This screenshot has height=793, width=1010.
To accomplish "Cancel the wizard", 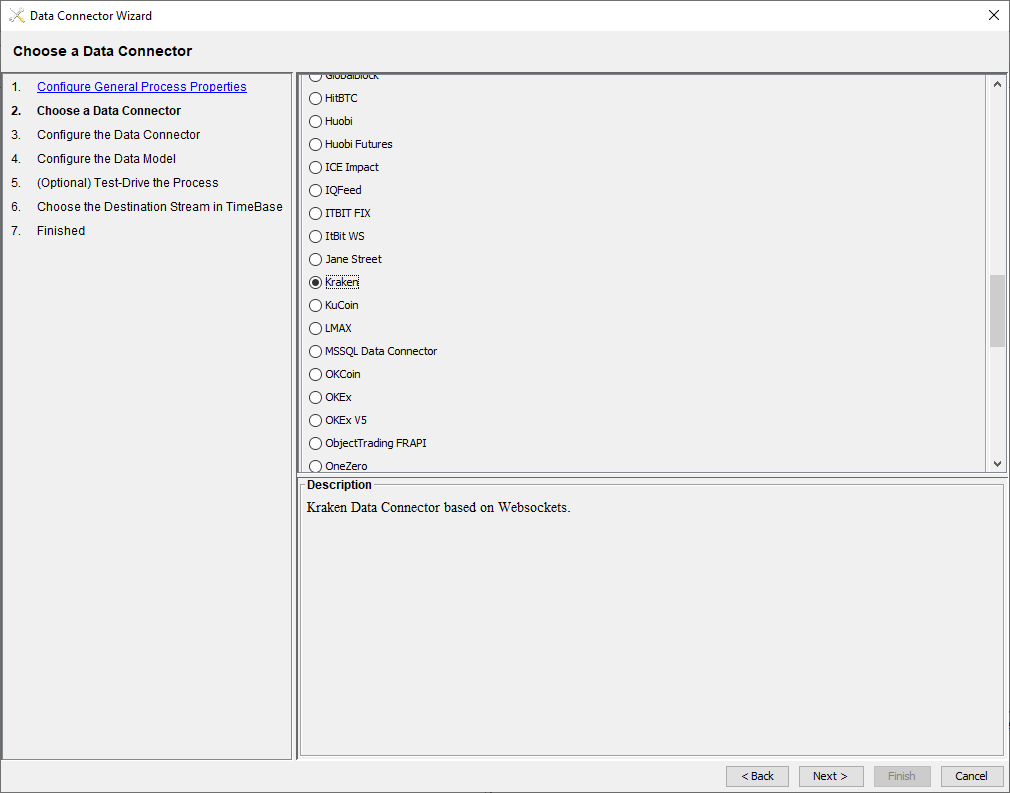I will [971, 776].
